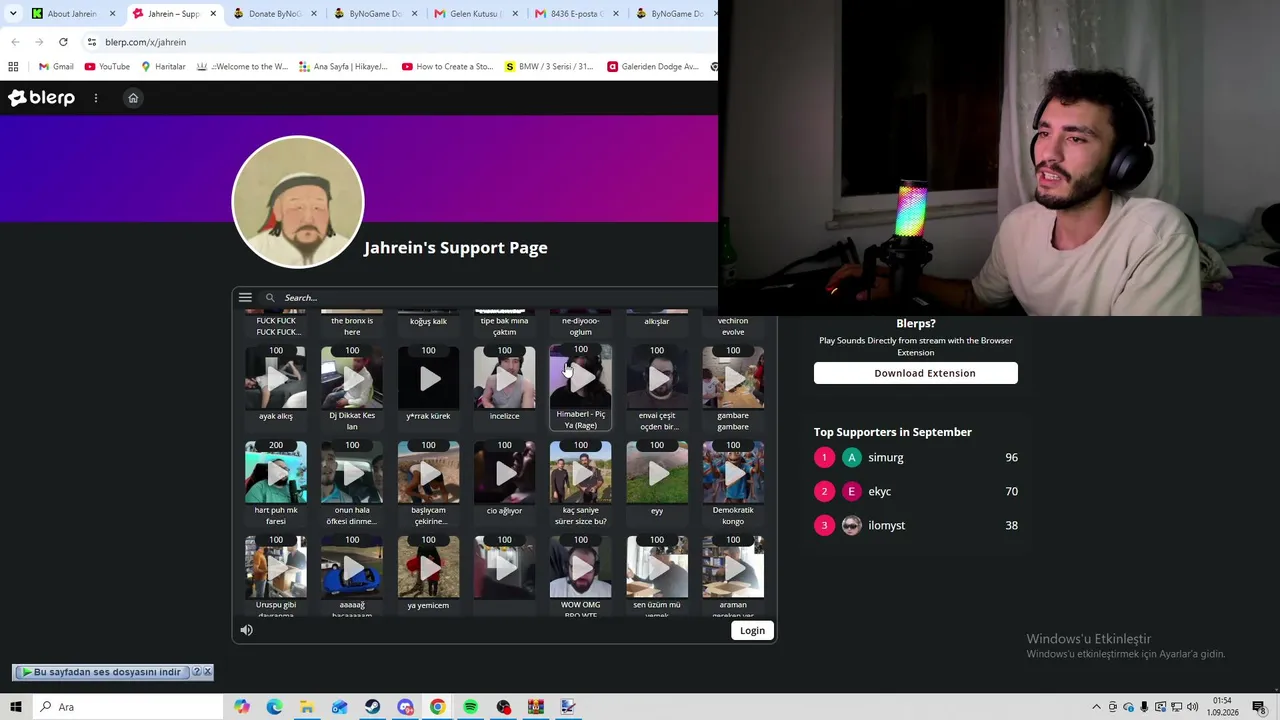Open top supporter simurg's profile
Image resolution: width=1280 pixels, height=720 pixels.
click(x=886, y=458)
